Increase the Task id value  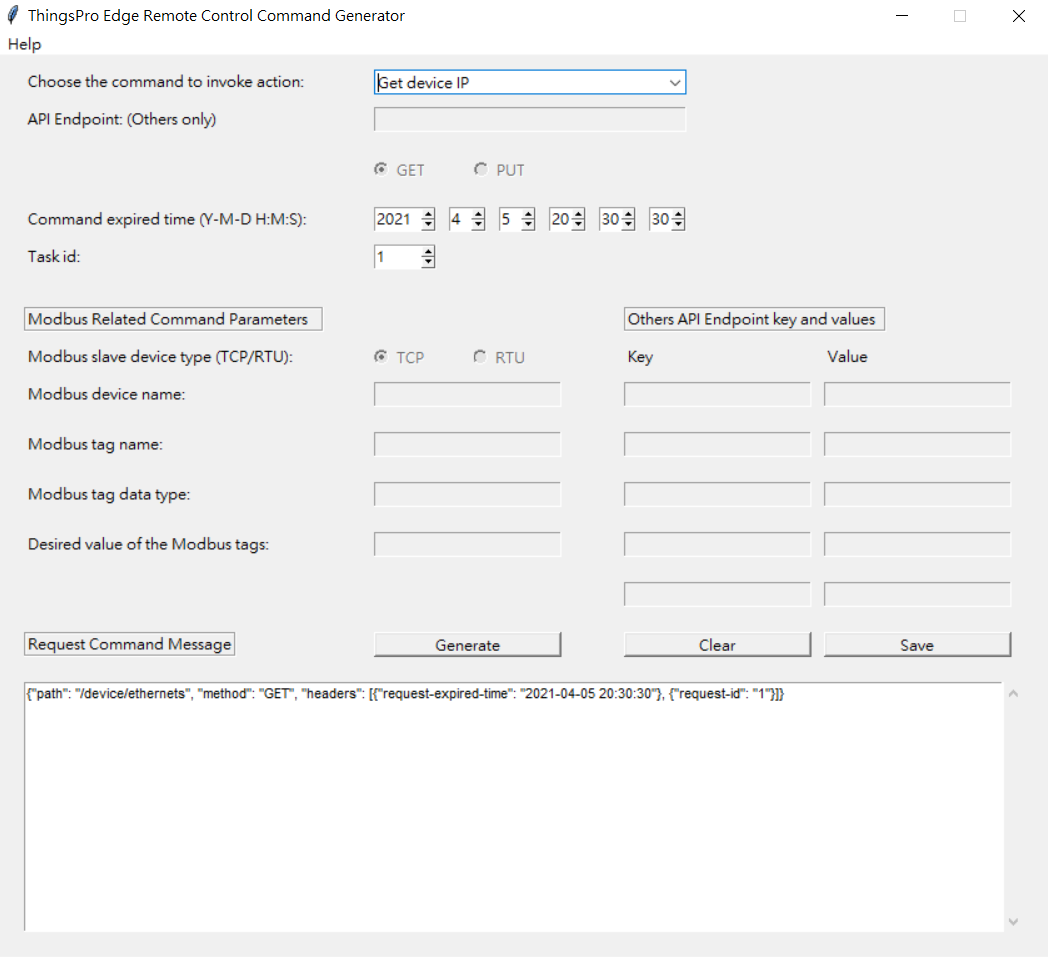click(x=428, y=251)
